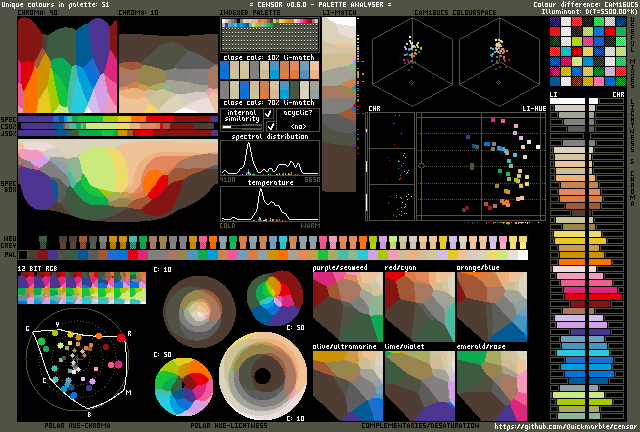Toggle the internal similarity checkbox
This screenshot has width=640, height=432.
click(x=269, y=113)
